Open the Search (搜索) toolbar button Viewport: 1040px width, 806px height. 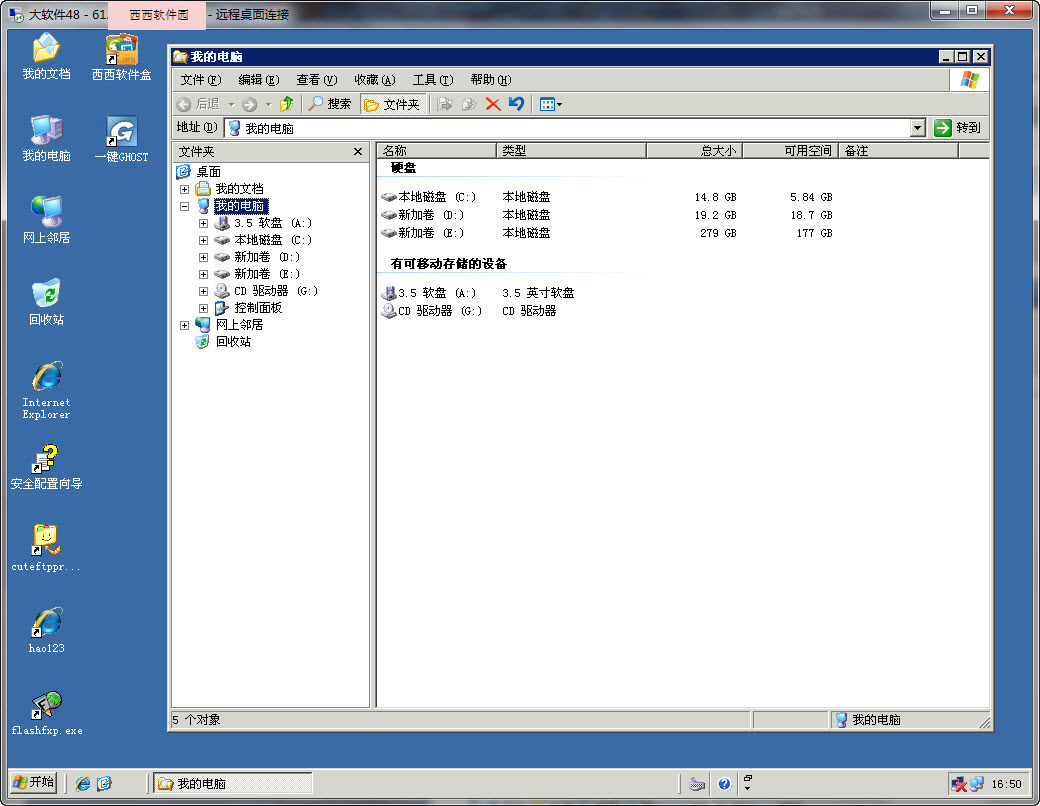[330, 104]
